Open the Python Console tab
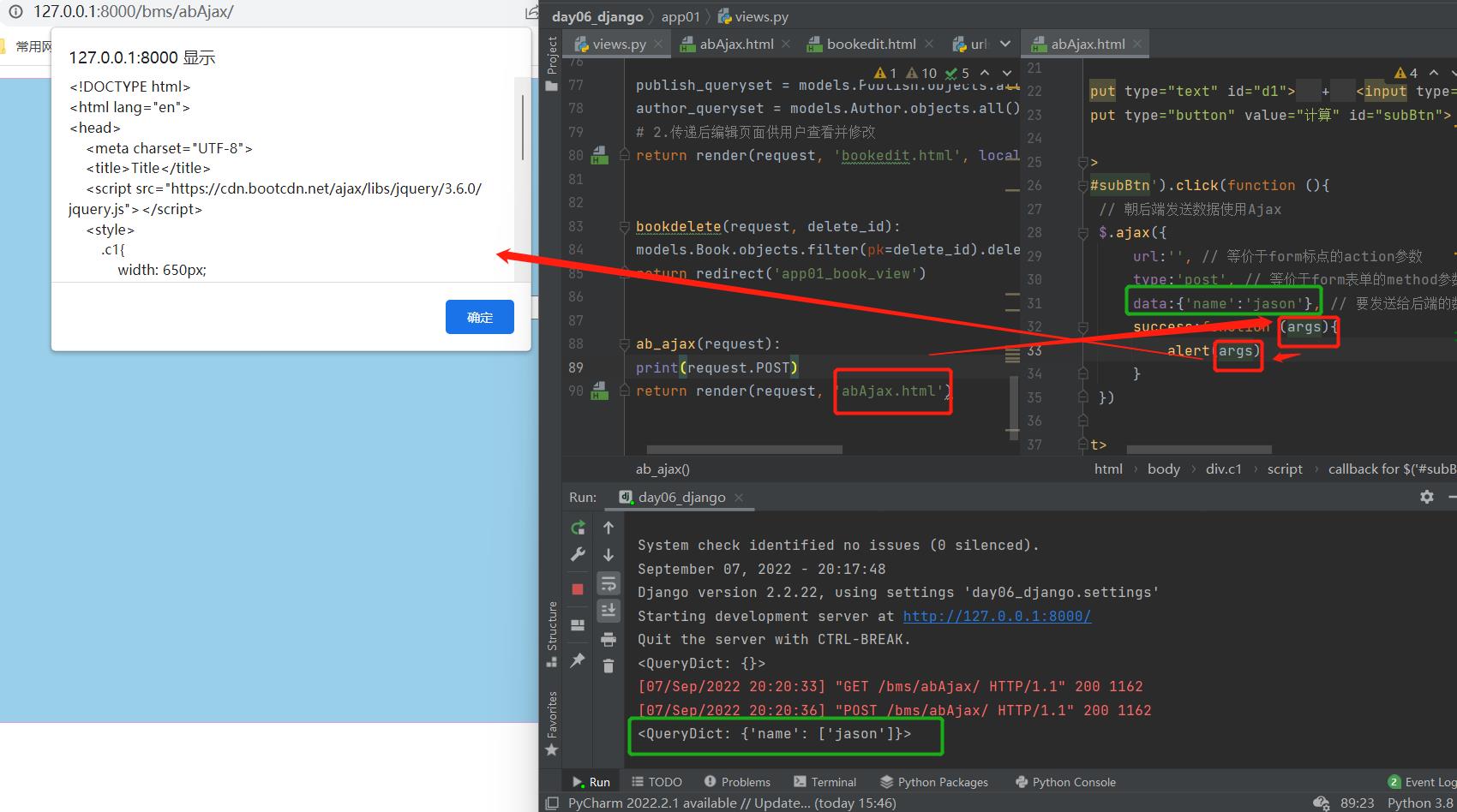The image size is (1457, 812). 1065,782
